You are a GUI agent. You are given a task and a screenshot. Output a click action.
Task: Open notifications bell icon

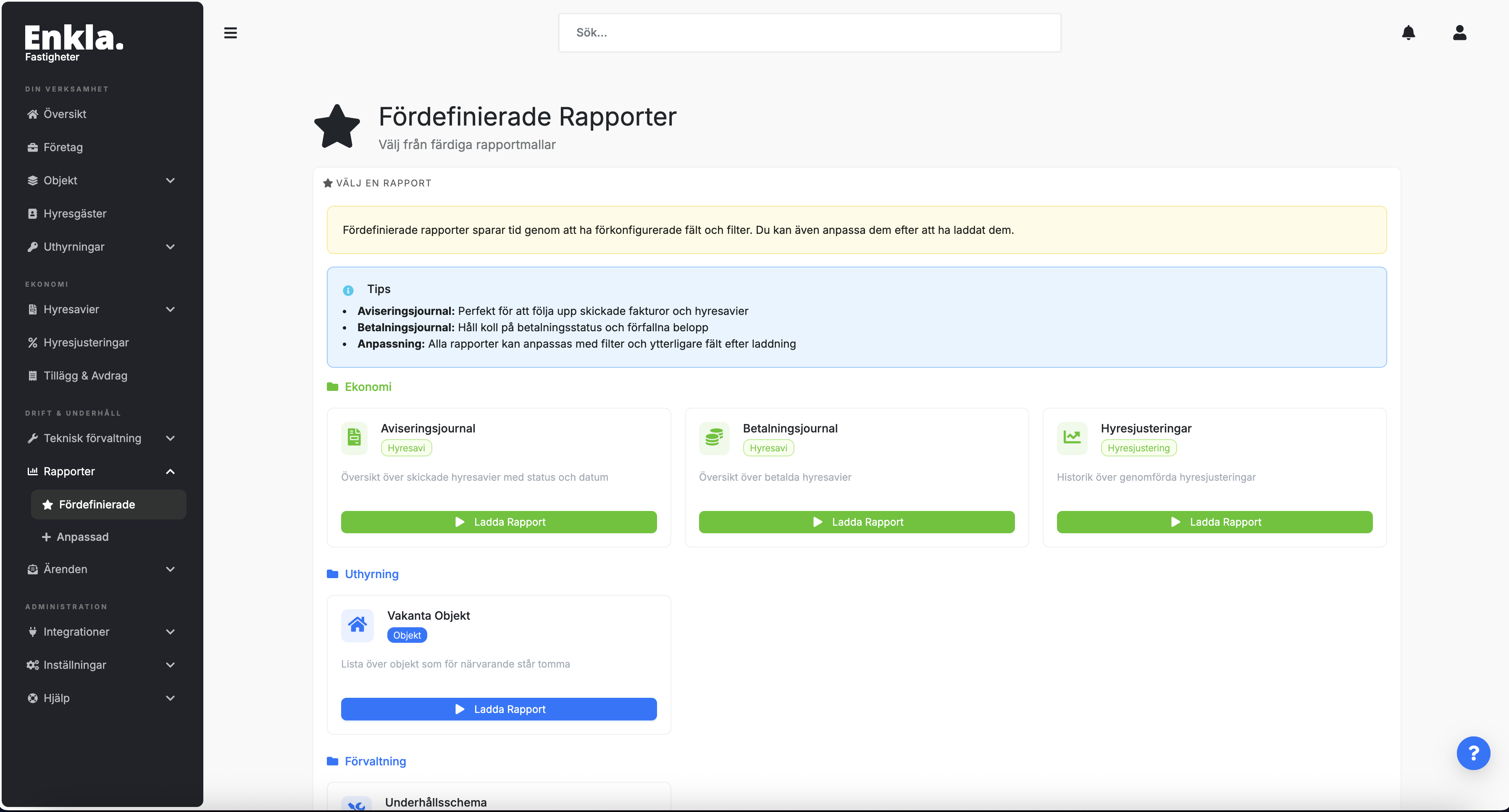click(1408, 33)
